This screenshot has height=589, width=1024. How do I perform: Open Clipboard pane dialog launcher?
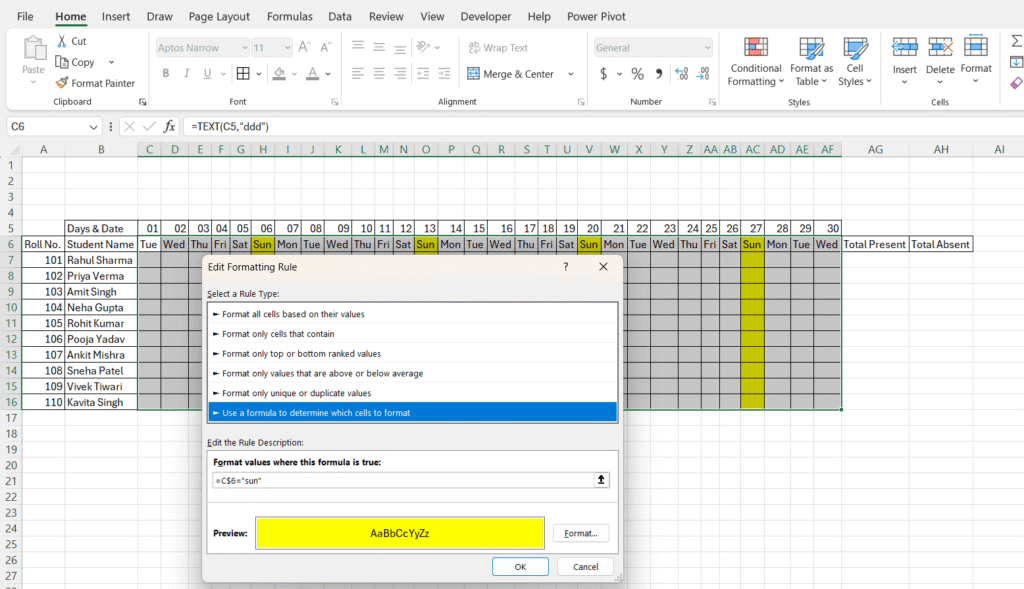[142, 102]
